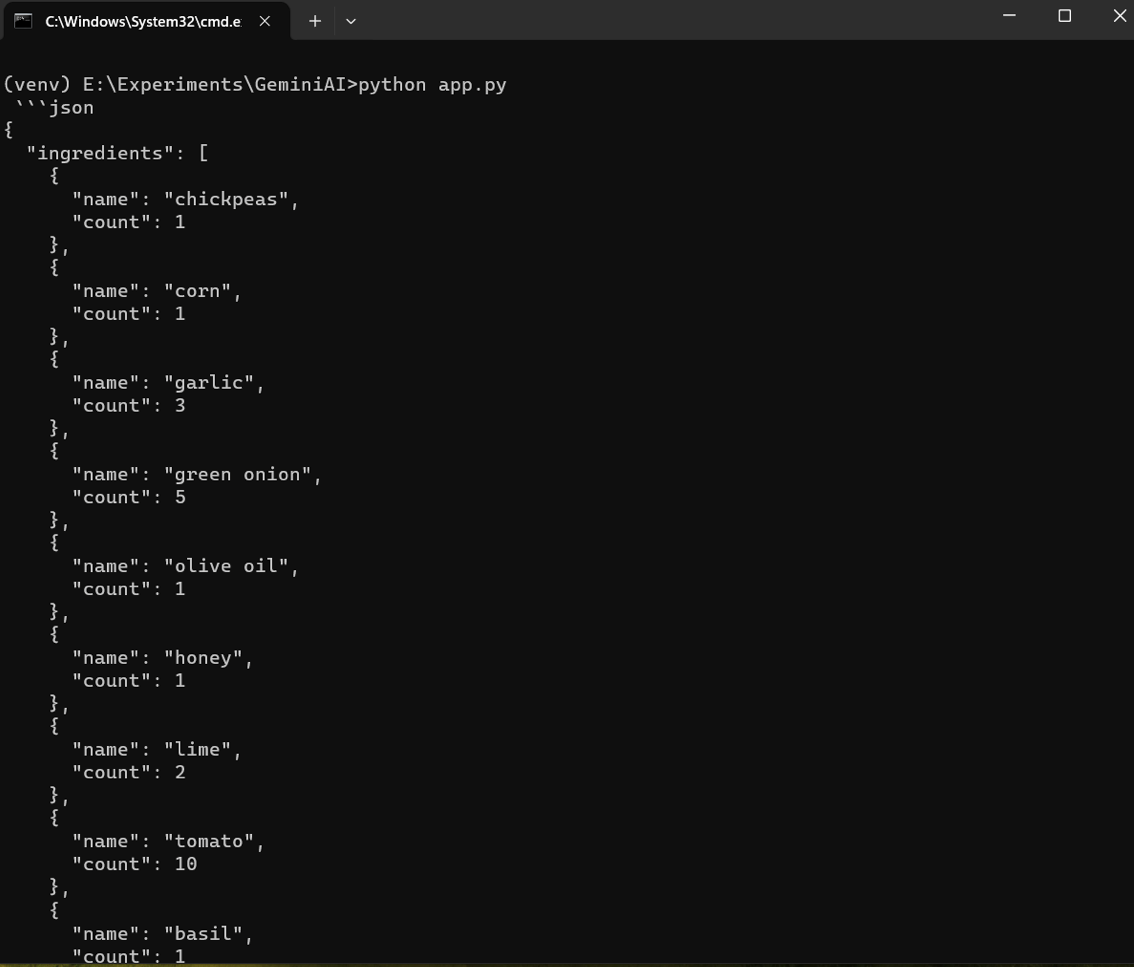Click the tomato count value 10
Screen dimensions: 1134x967
(x=186, y=864)
